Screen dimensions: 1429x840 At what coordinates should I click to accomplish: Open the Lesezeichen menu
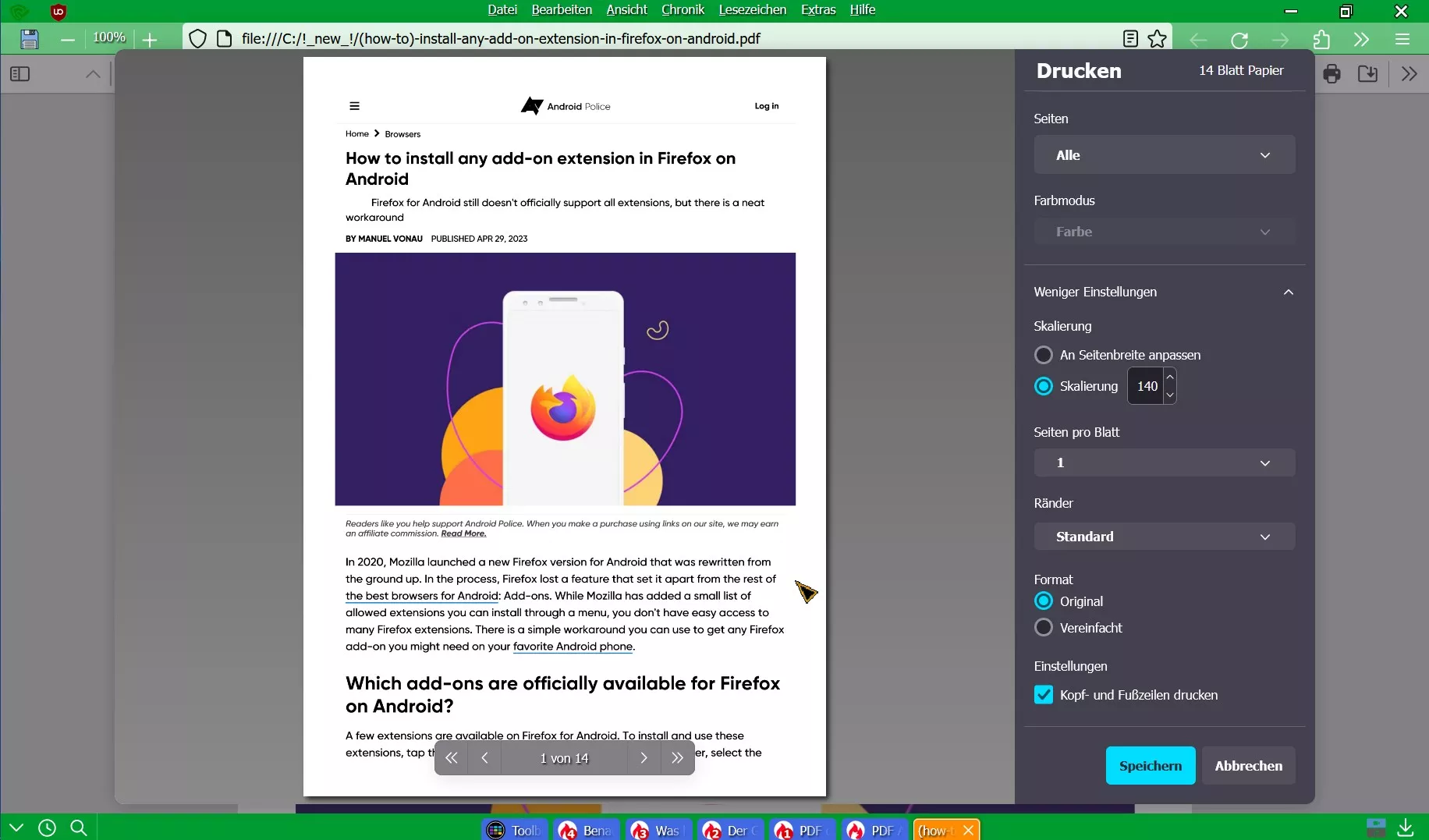pyautogui.click(x=753, y=10)
